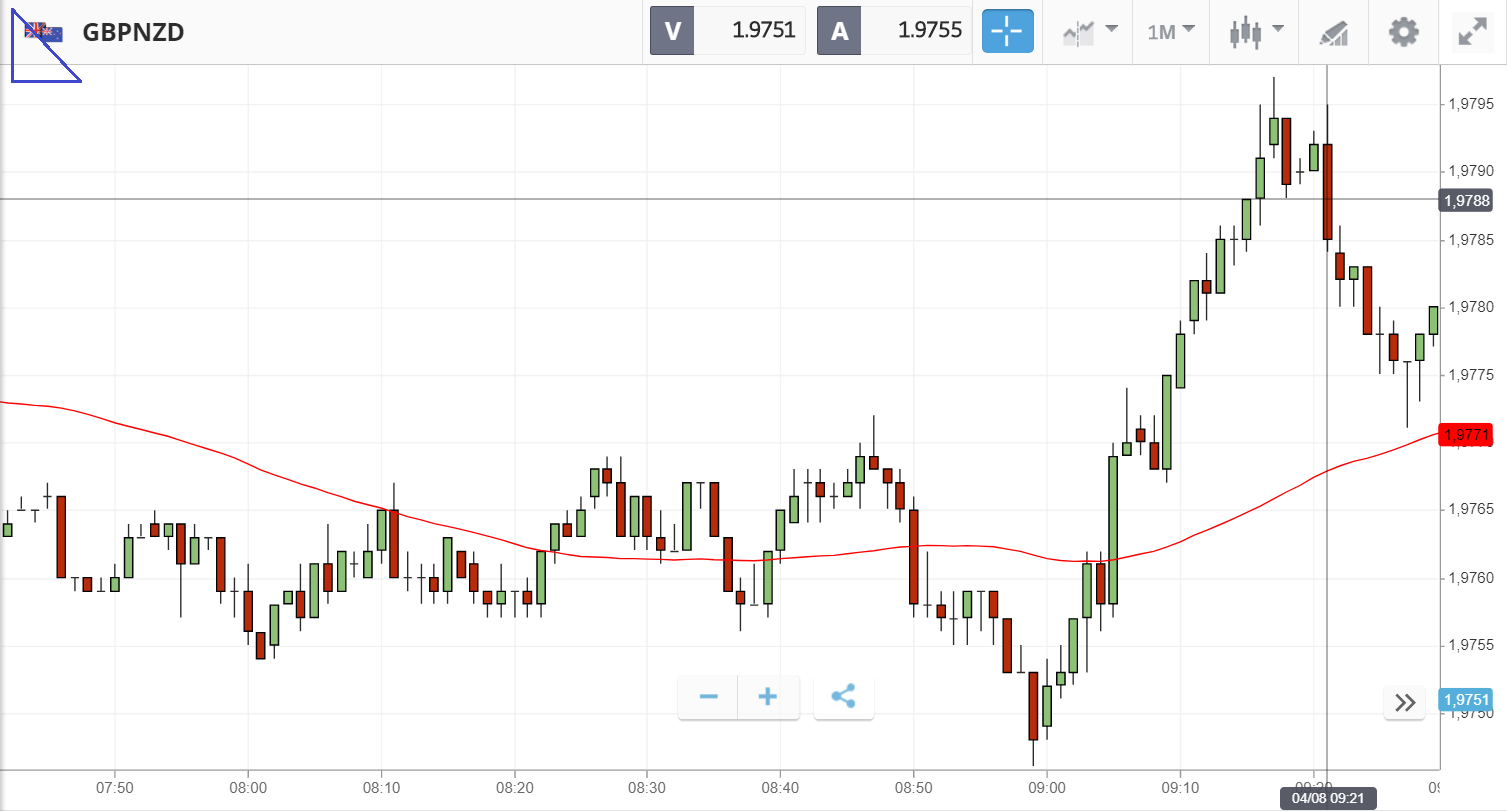The image size is (1507, 811).
Task: Open the candlestick chart type dropdown
Action: tap(1255, 31)
